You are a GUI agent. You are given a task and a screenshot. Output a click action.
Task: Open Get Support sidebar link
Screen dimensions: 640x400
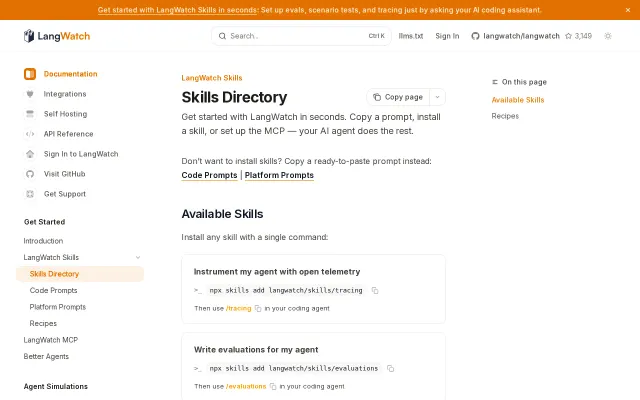click(65, 194)
